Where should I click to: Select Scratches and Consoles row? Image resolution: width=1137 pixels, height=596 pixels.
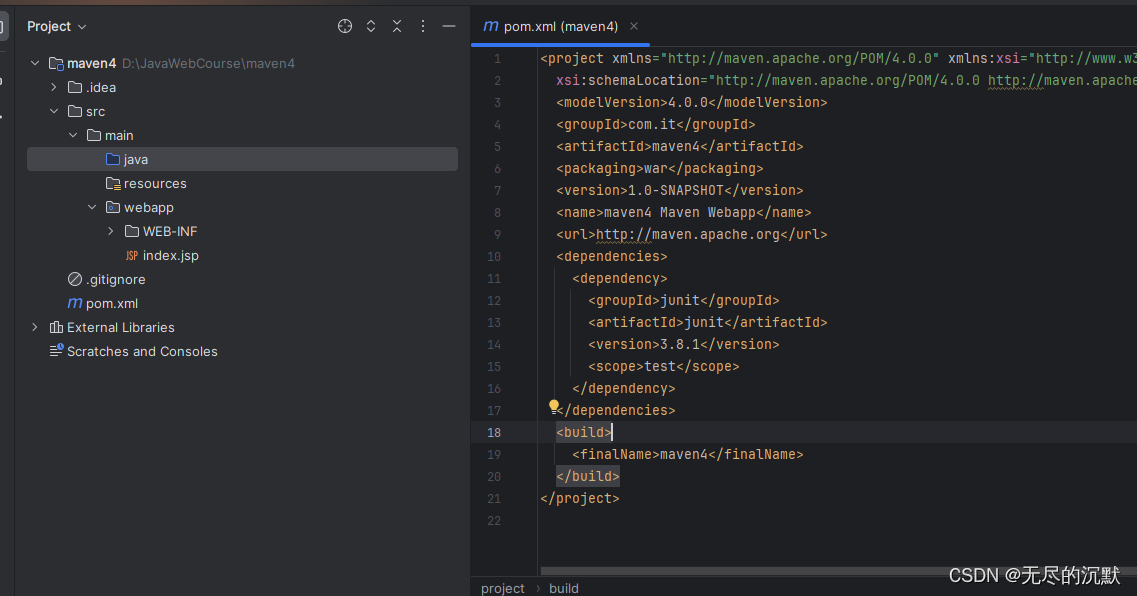(x=242, y=351)
